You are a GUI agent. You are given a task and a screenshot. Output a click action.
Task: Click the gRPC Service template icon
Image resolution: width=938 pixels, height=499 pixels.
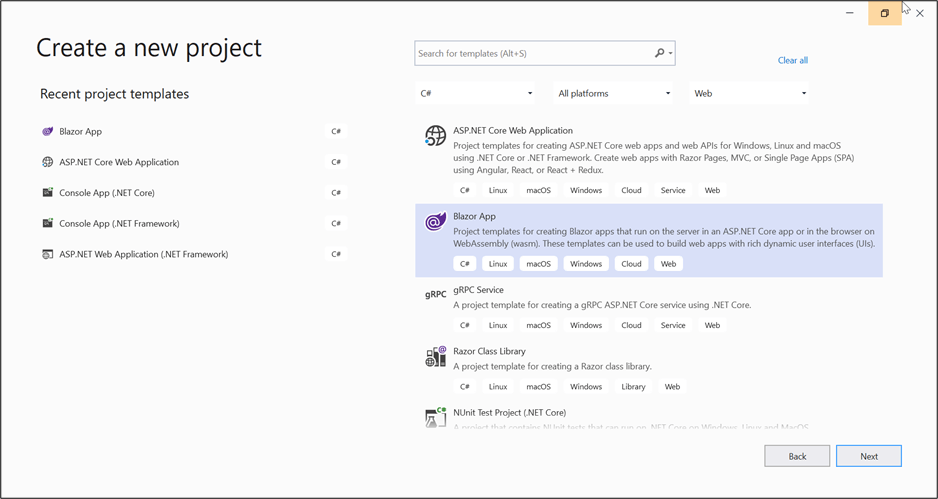[435, 295]
